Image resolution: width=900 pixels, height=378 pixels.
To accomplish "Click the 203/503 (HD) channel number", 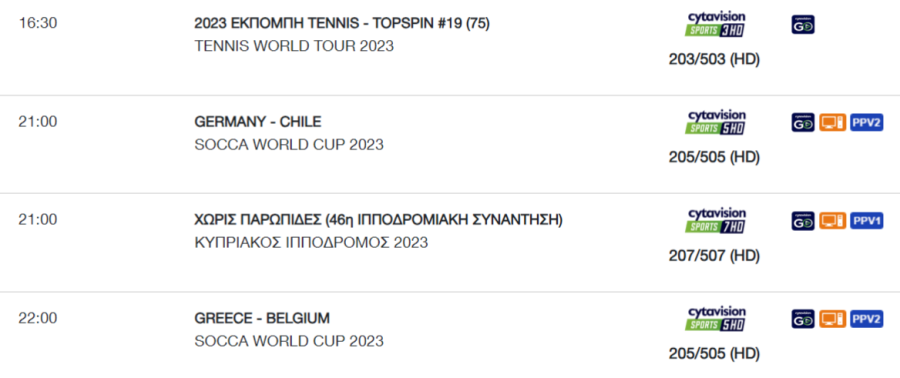I will tap(714, 59).
